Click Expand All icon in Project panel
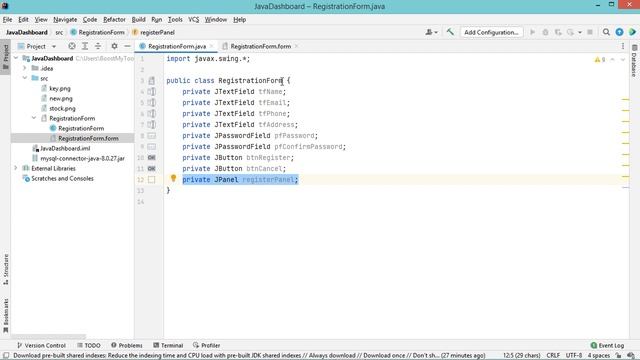 coord(85,46)
